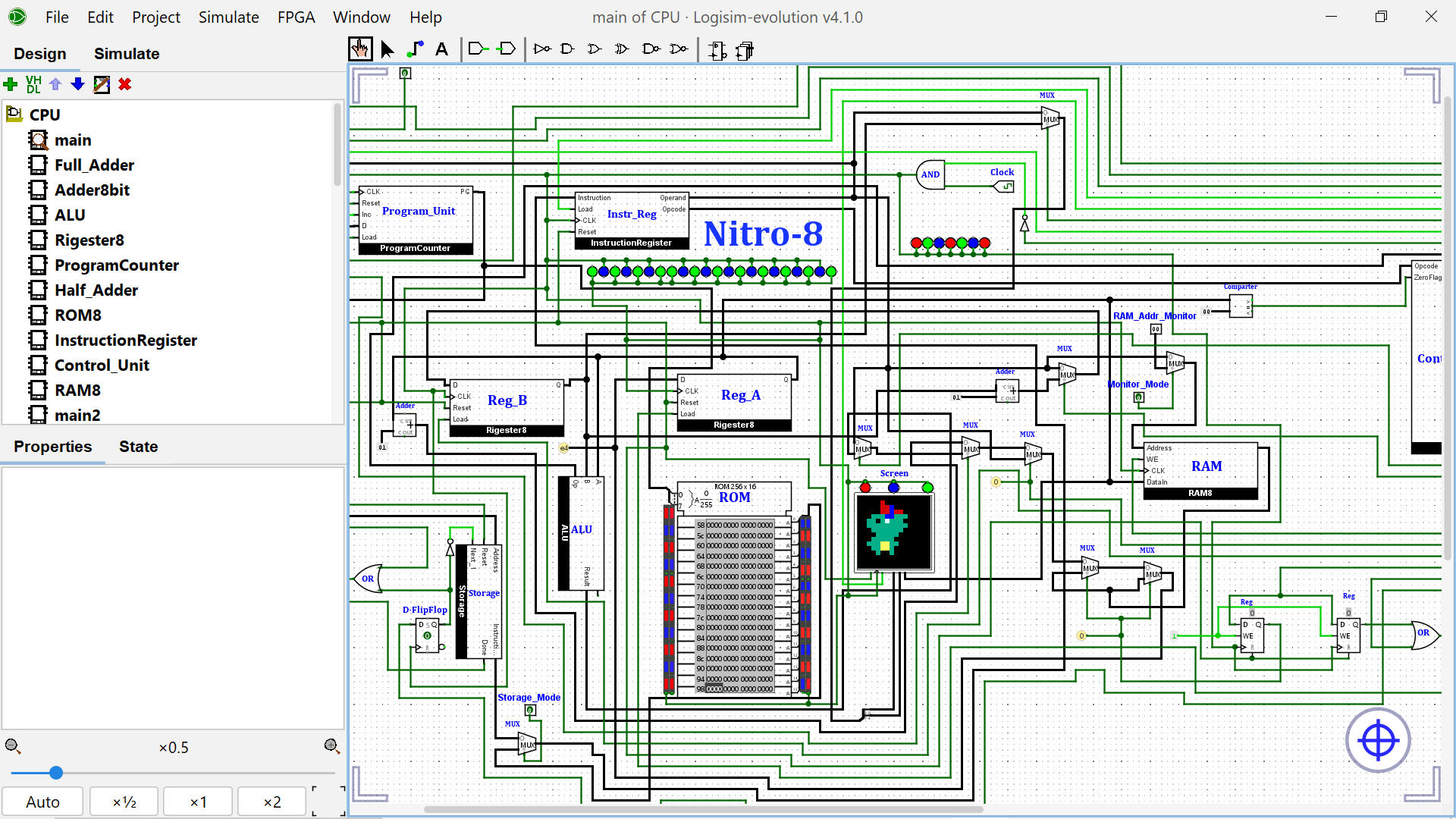Image resolution: width=1456 pixels, height=819 pixels.
Task: Click the single-chip circuit view icon
Action: pos(717,51)
